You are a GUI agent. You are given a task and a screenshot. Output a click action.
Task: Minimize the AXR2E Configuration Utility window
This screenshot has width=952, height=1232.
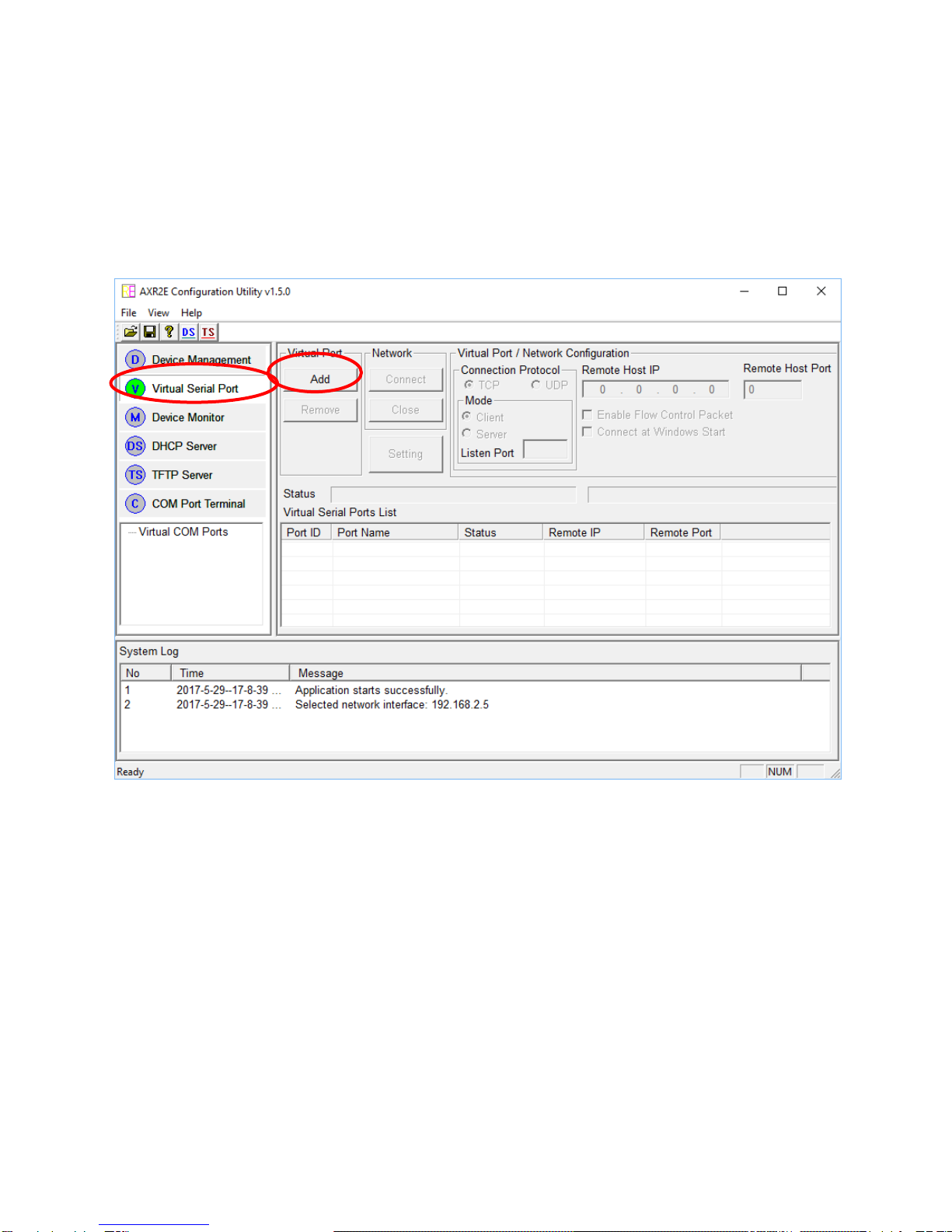pos(745,291)
